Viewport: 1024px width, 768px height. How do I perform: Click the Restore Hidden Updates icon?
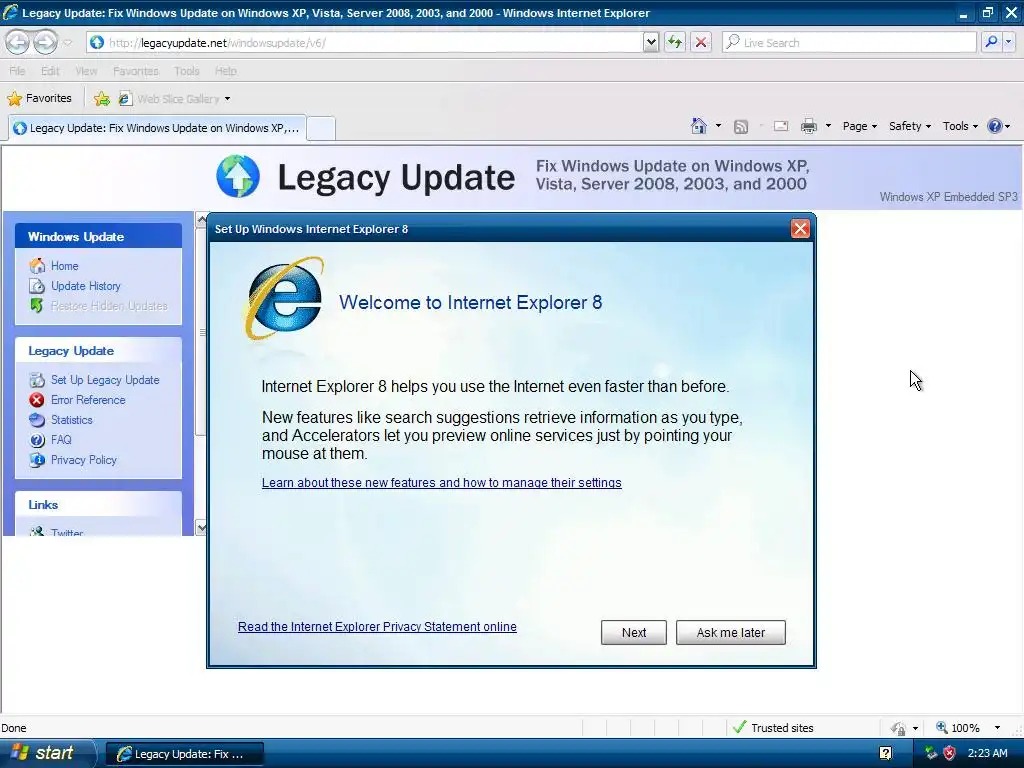(37, 306)
